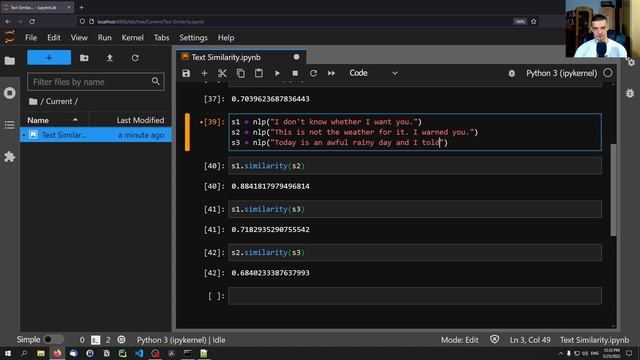Check the kernel status circle indicator
Image resolution: width=640 pixels, height=360 pixels.
point(608,73)
